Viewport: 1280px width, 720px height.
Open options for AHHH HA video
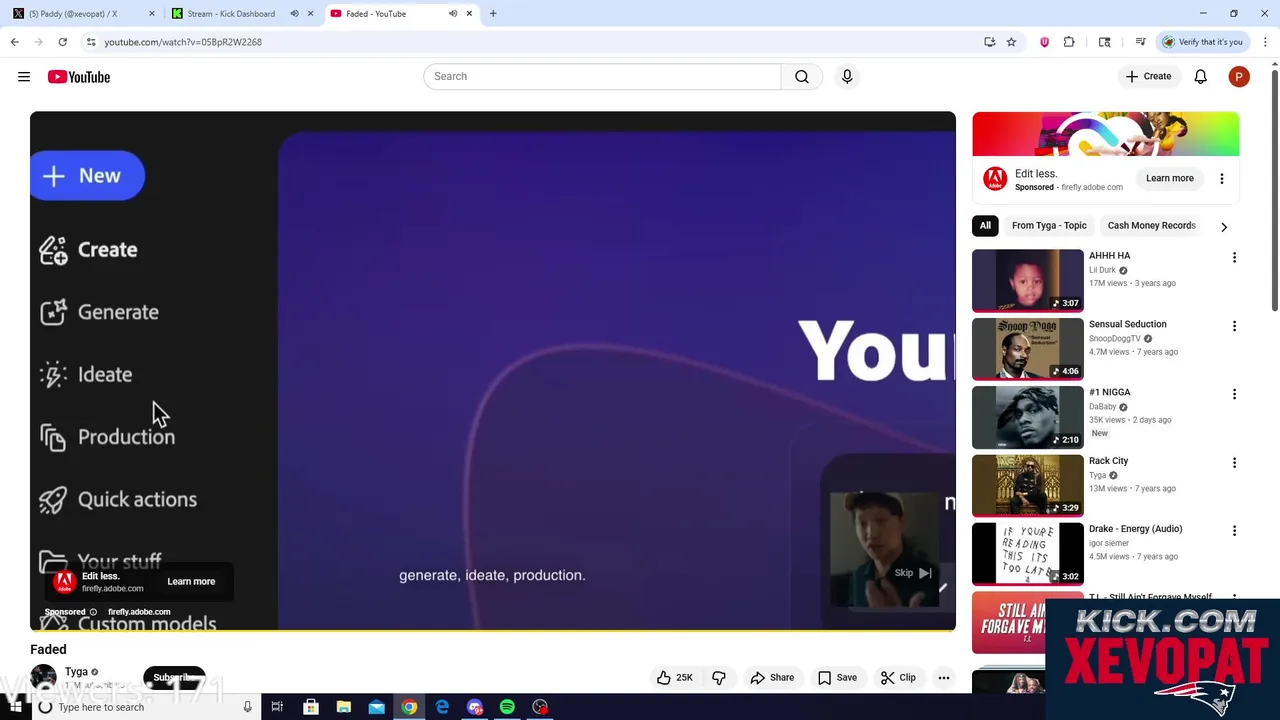pos(1234,258)
